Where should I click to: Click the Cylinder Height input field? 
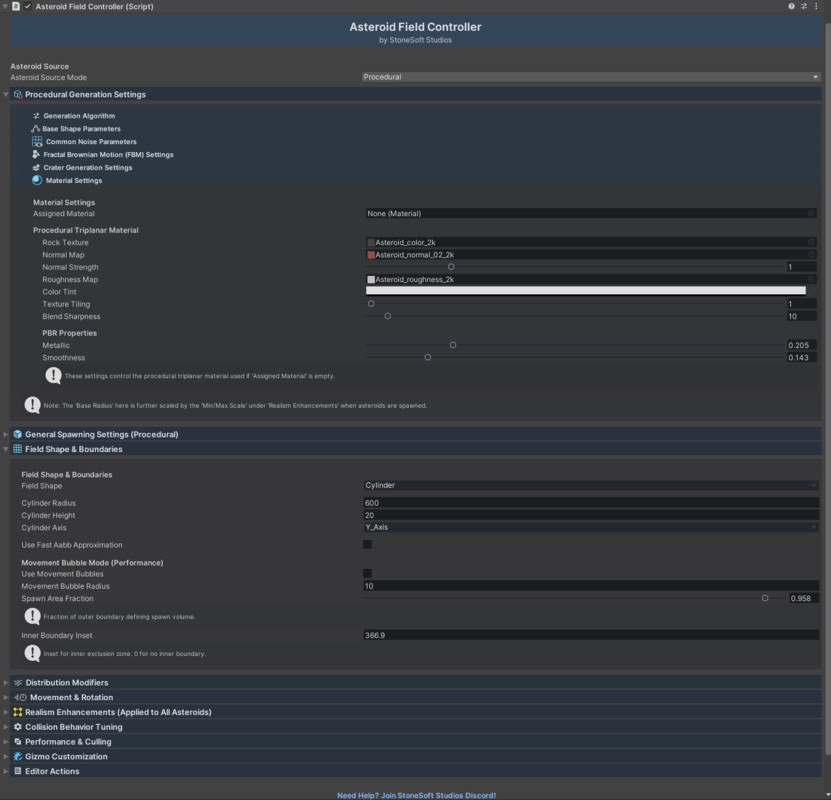591,515
